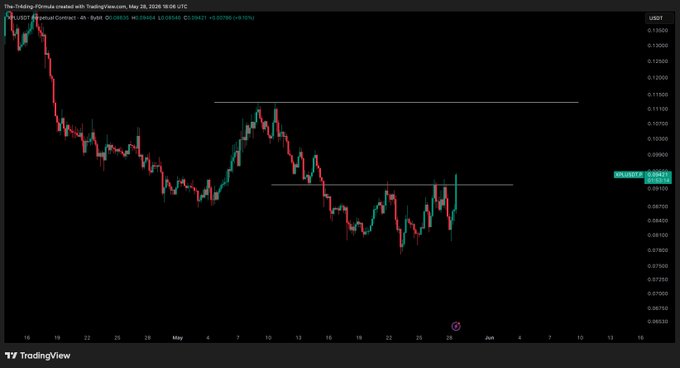Viewport: 680px width, 368px height.
Task: Click the 0.12500 price axis label
Action: click(x=657, y=62)
